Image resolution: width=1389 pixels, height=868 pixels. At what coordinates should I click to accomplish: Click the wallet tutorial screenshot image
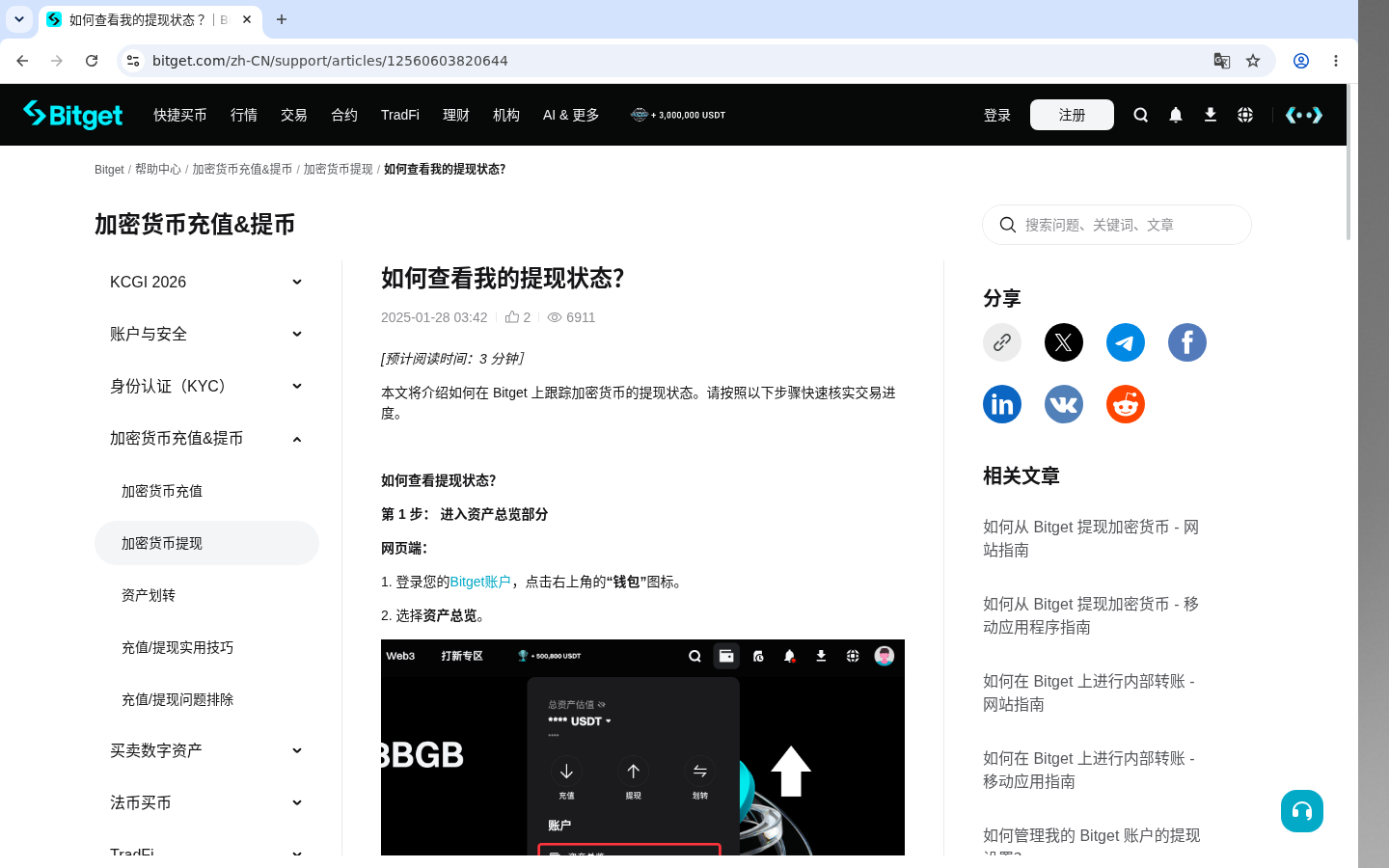[642, 747]
